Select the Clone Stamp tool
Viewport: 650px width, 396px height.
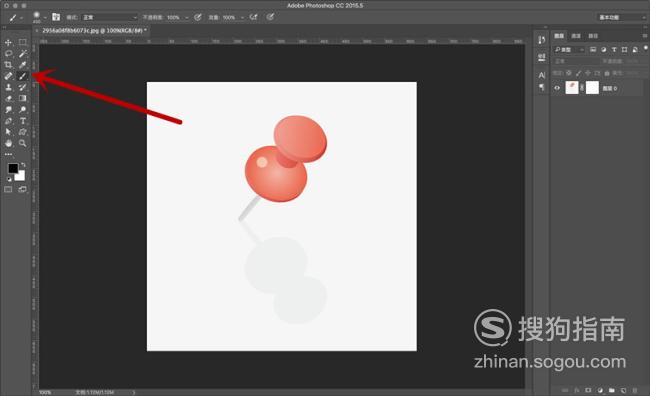[x=8, y=87]
